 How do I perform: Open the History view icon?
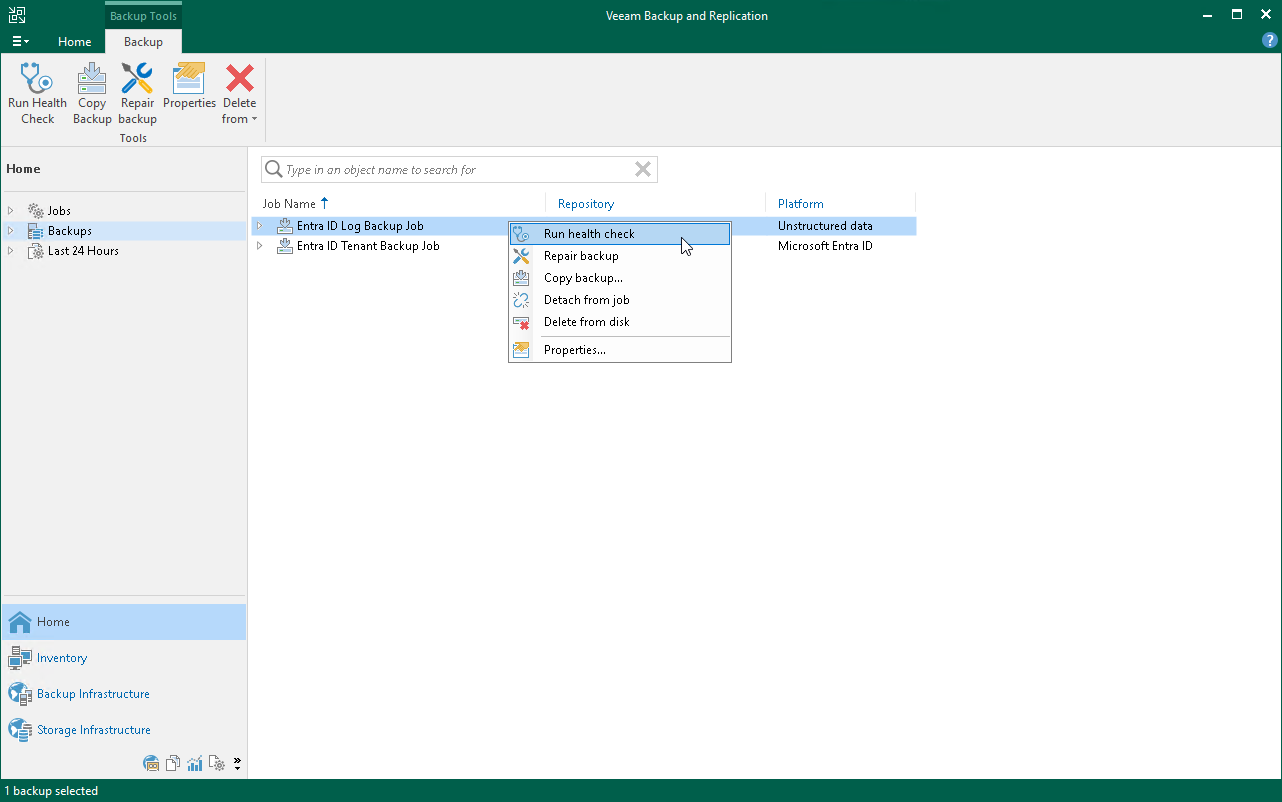point(218,764)
